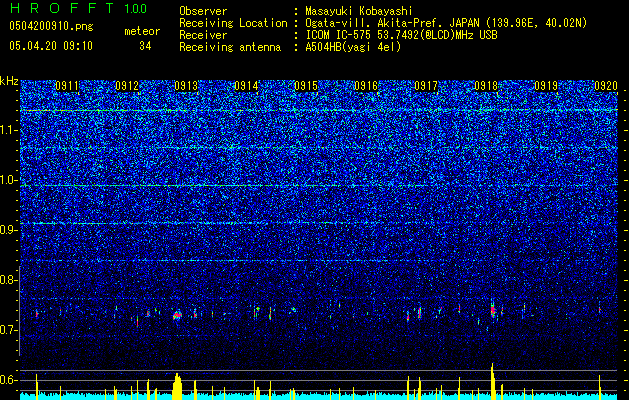Click the 0920 time marker
The image size is (629, 400).
coord(606,86)
